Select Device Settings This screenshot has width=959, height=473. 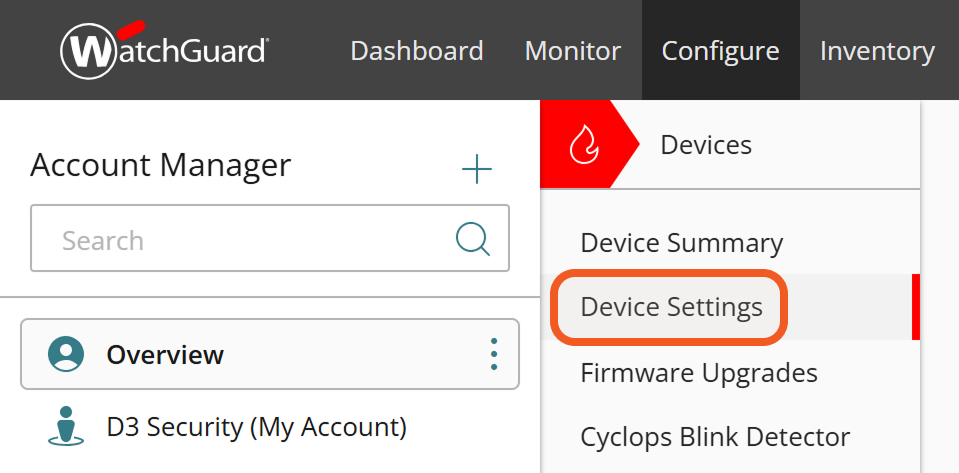671,306
